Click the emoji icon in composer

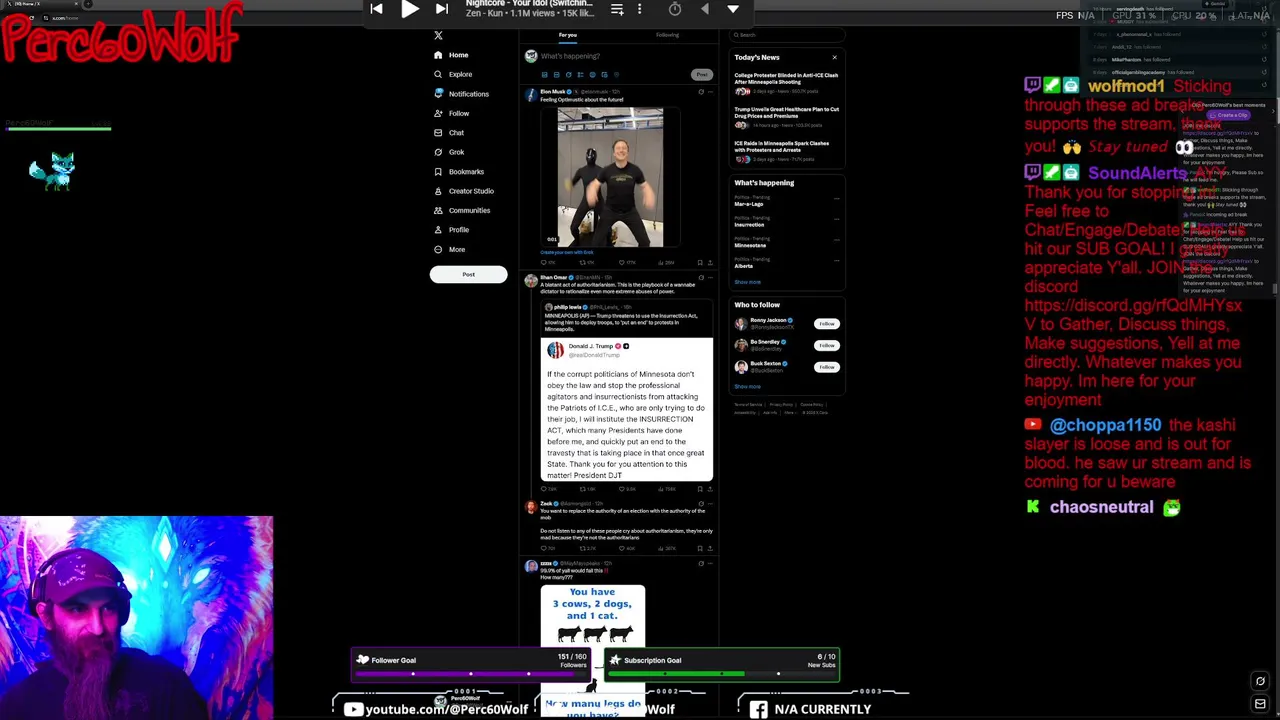coord(593,75)
